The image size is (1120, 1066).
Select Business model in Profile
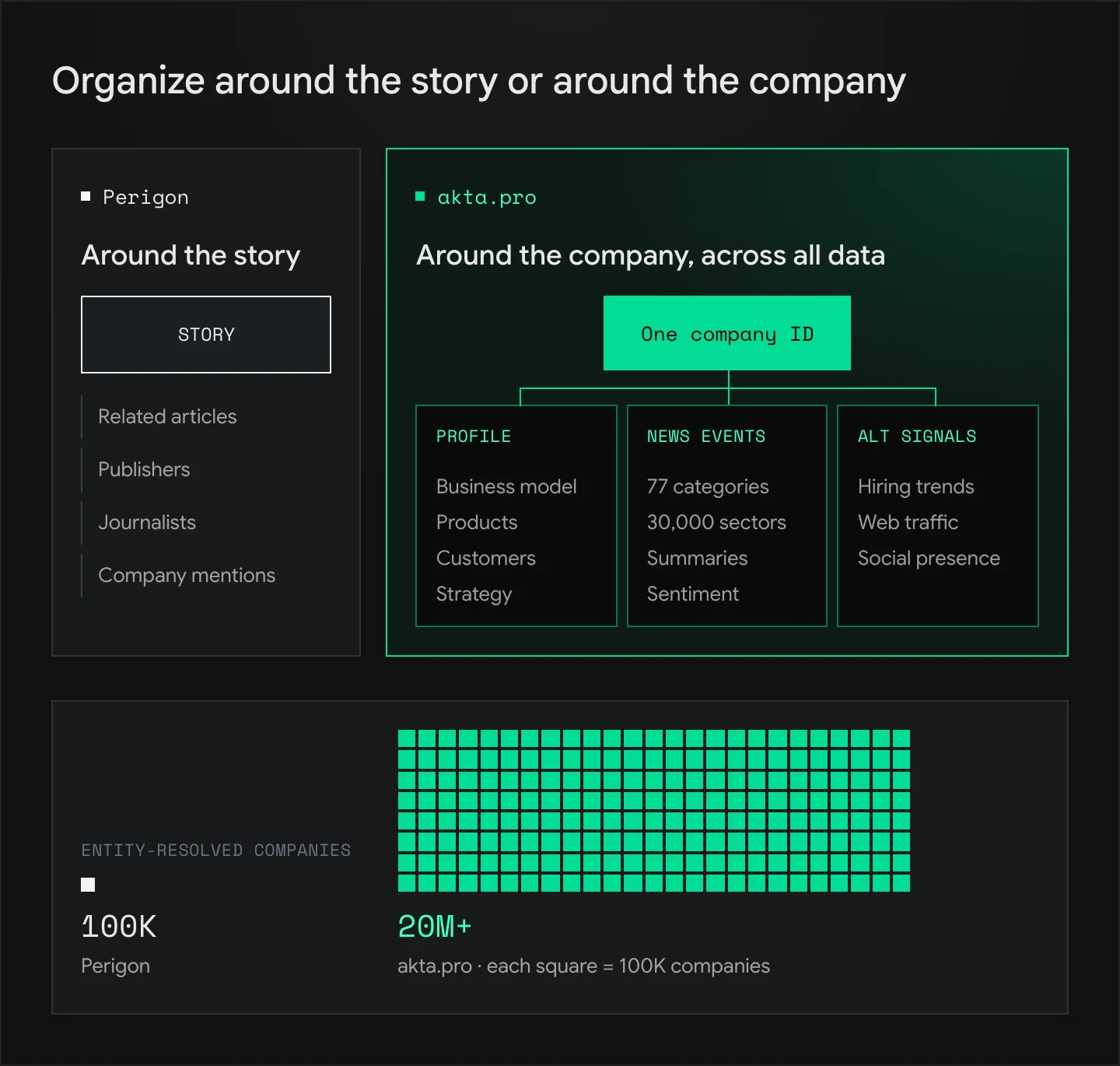click(x=506, y=486)
